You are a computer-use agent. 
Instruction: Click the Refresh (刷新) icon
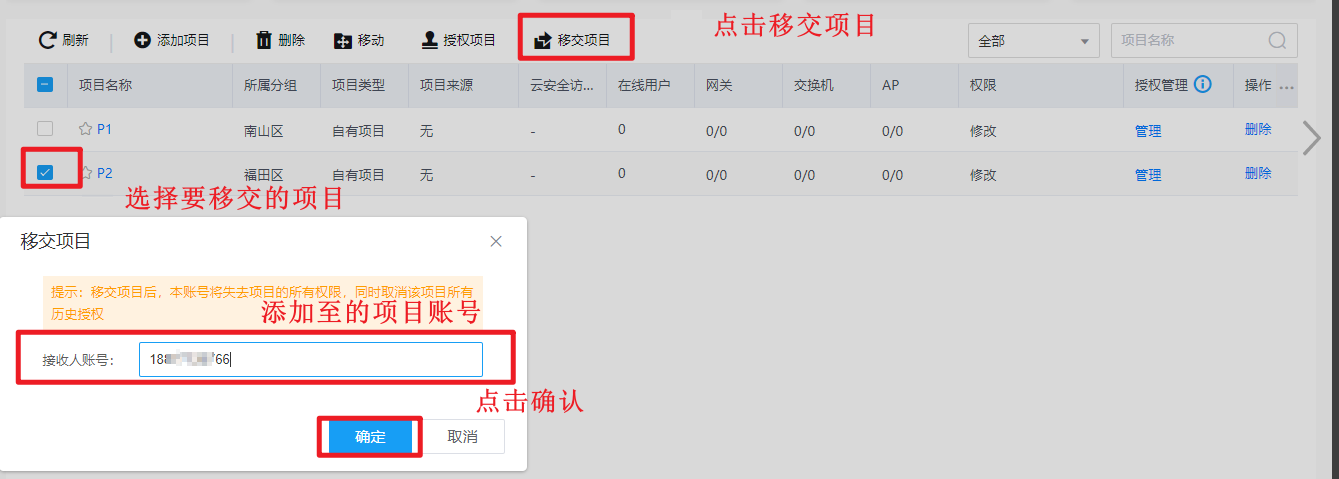(x=47, y=40)
